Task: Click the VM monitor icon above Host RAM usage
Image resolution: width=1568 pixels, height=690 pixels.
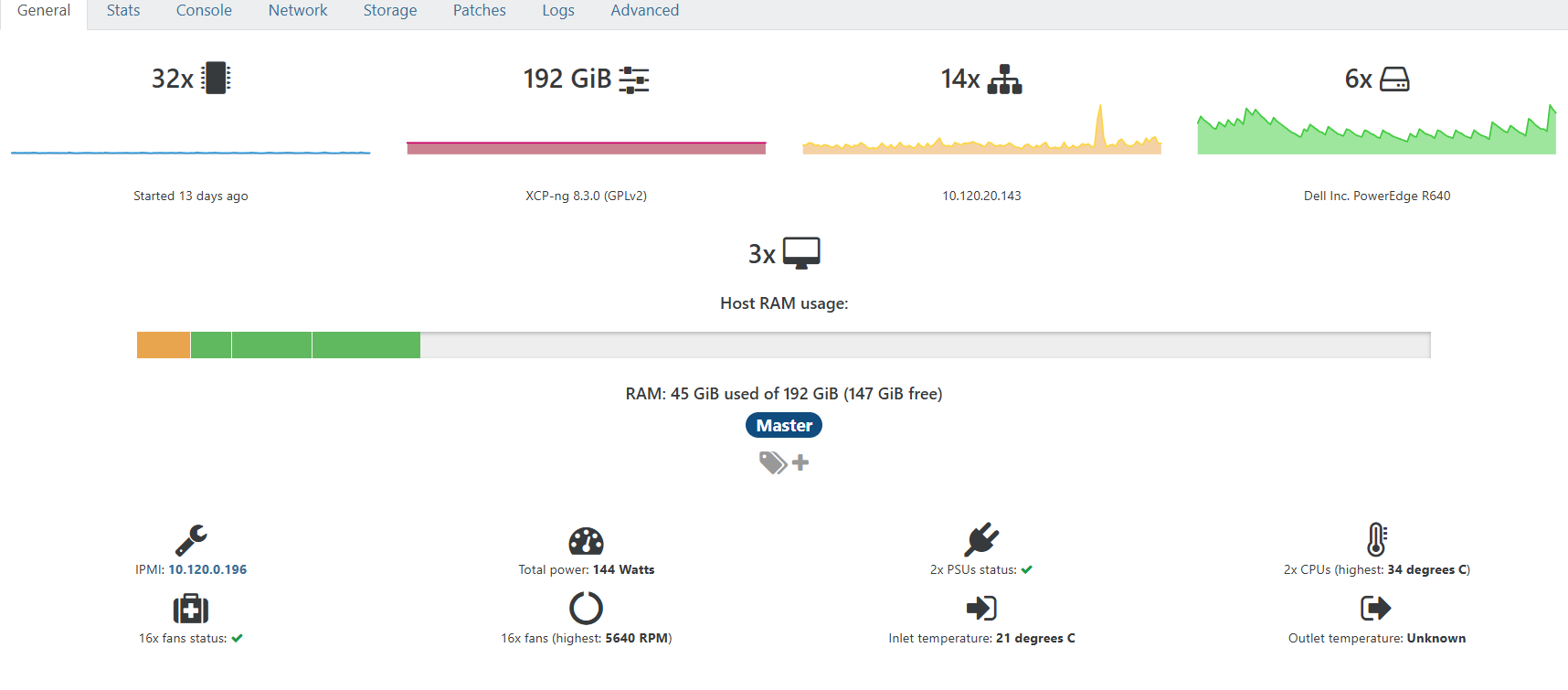Action: point(801,252)
